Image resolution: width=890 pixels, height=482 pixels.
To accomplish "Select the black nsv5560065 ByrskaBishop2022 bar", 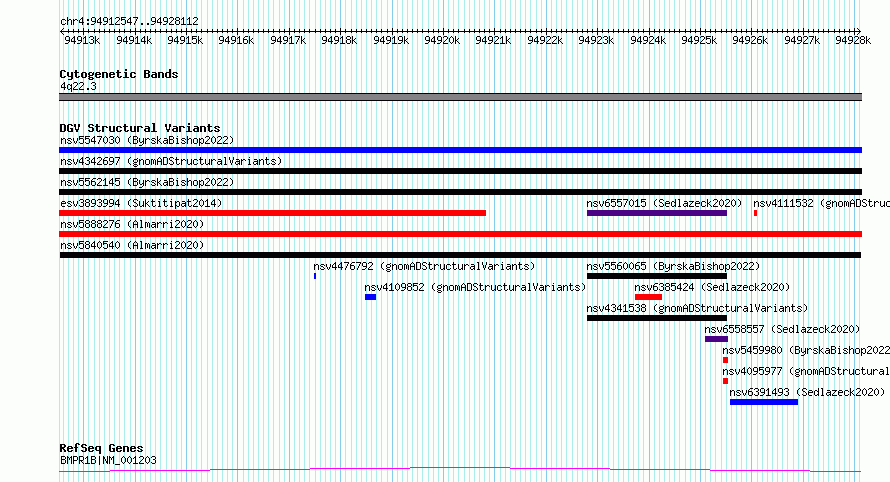I will tap(657, 276).
